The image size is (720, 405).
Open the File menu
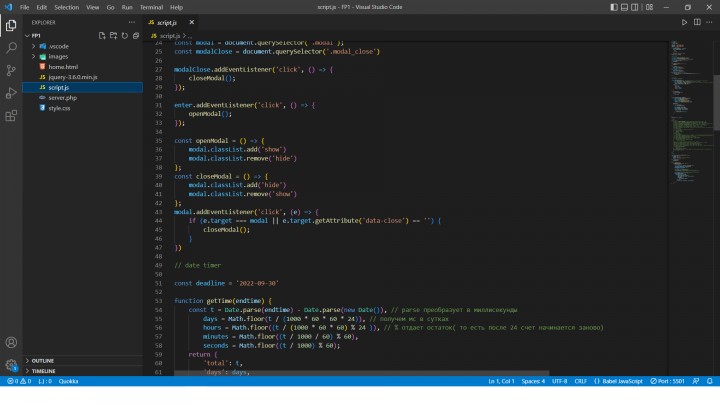point(24,7)
